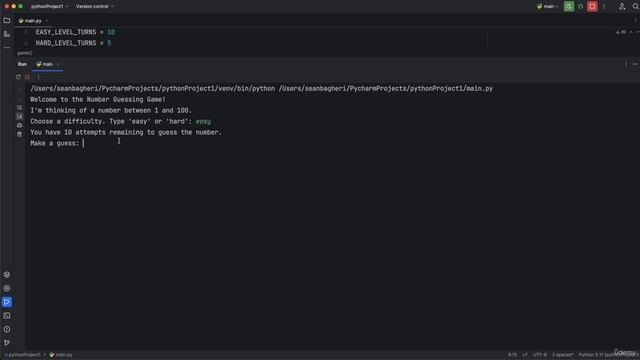Toggle the Run tool window sidebar button
Screen dimensions: 640x360
pos(7,302)
